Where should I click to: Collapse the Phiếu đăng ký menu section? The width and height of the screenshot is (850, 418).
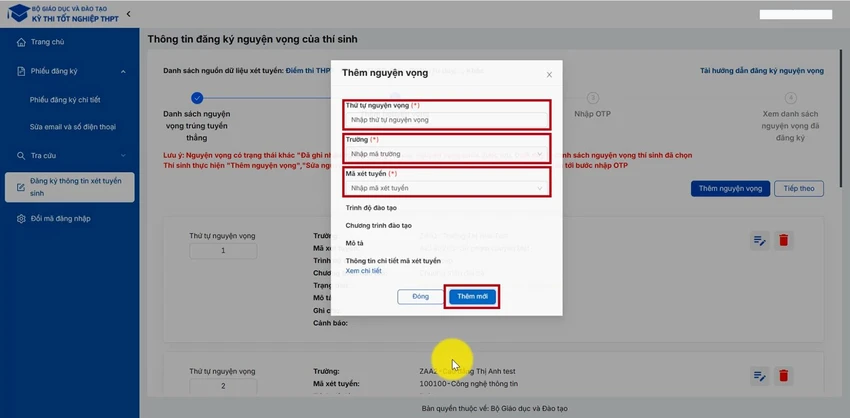coord(123,72)
